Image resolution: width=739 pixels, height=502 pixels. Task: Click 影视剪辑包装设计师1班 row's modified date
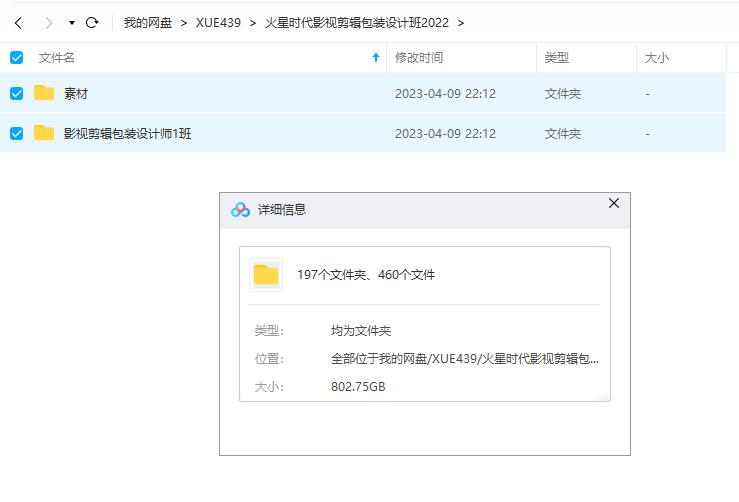click(445, 133)
